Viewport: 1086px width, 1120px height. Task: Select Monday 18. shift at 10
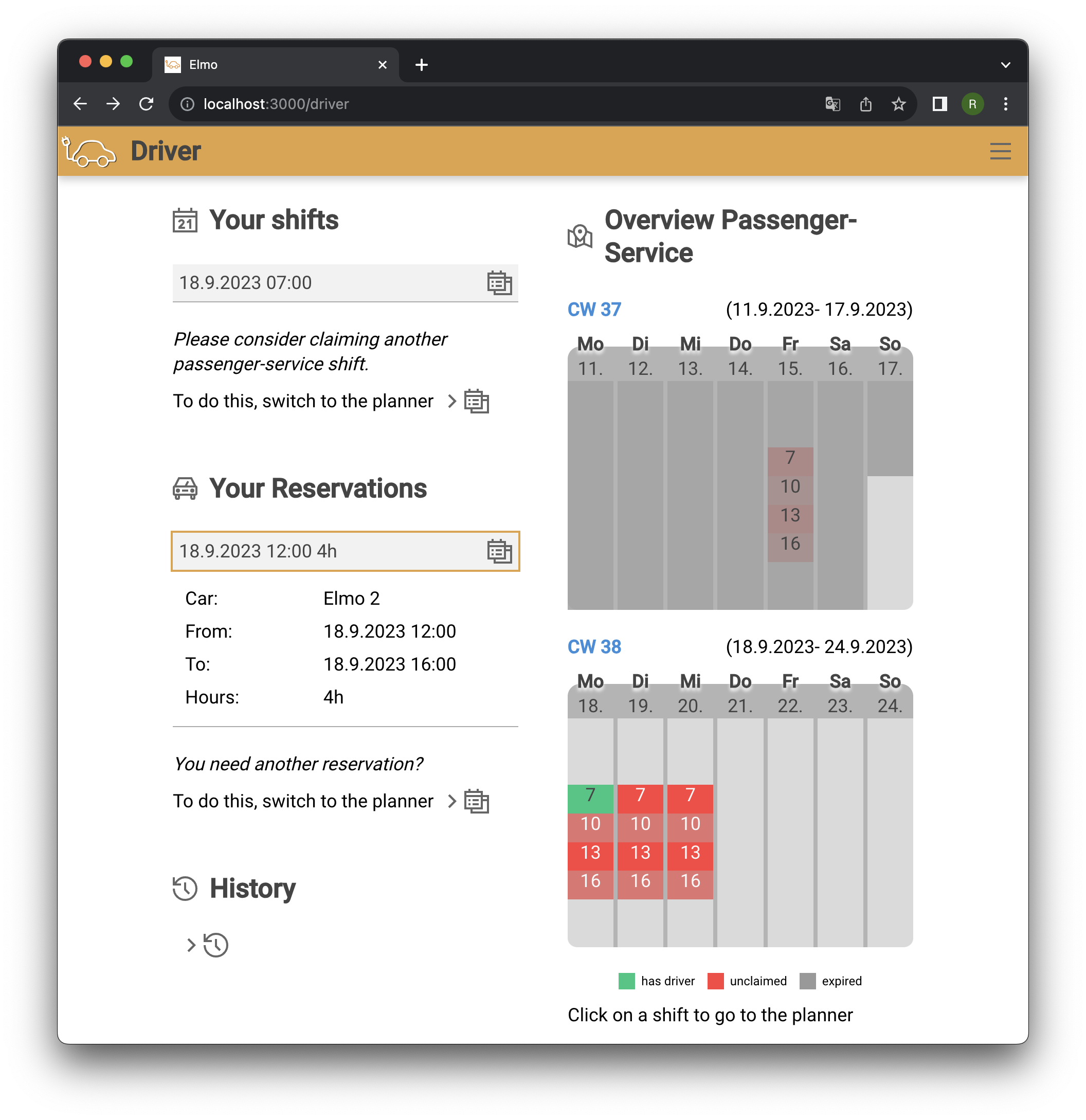(590, 827)
